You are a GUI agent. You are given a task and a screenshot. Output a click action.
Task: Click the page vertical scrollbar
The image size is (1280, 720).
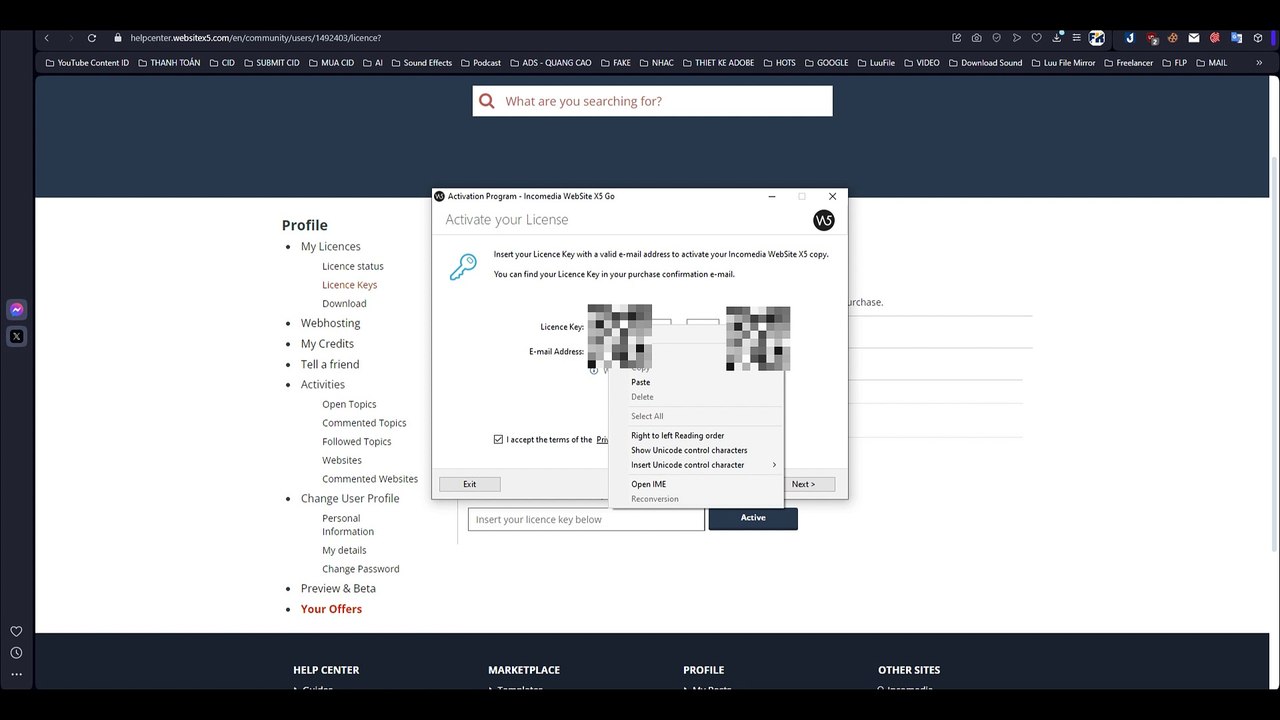pos(1274,354)
